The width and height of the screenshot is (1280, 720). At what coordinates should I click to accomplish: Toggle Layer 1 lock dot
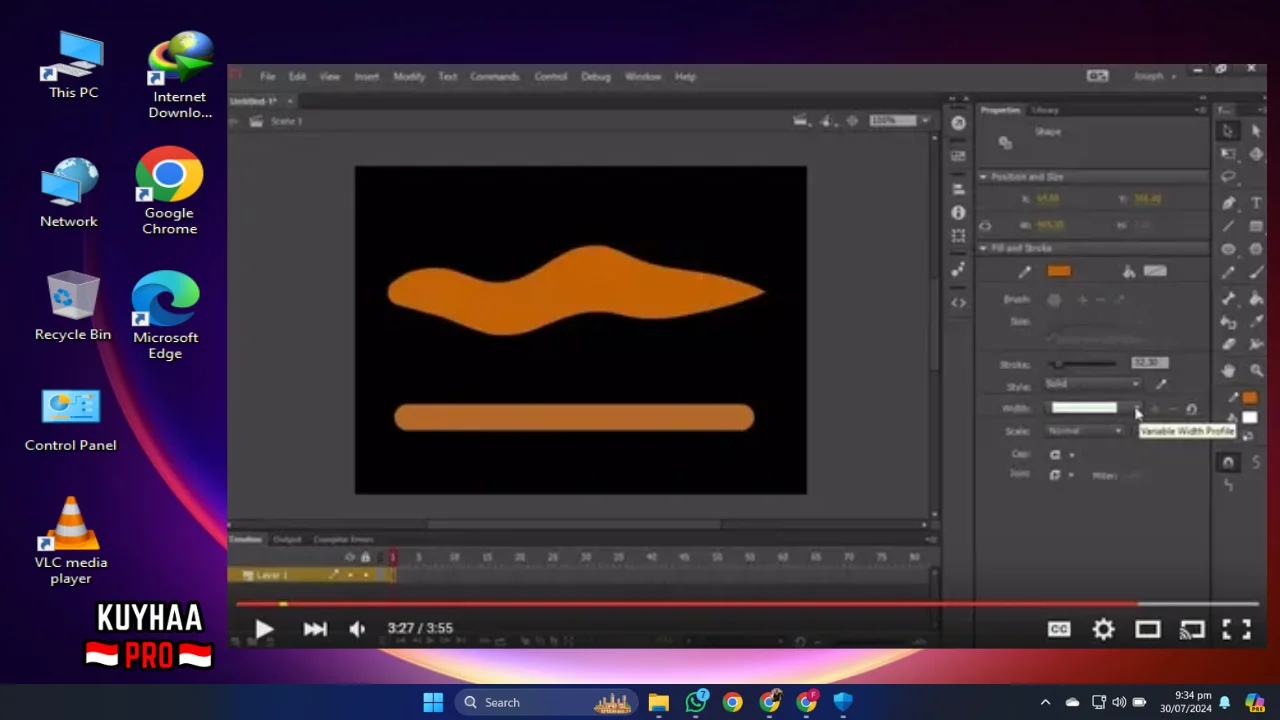click(x=366, y=575)
